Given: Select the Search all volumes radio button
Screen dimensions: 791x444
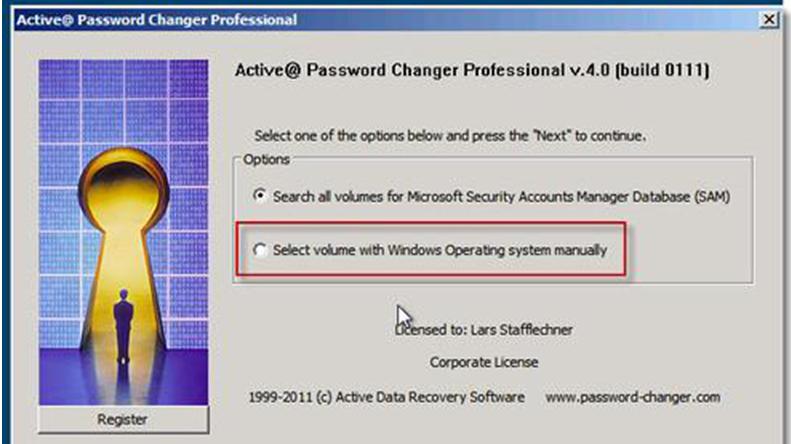Looking at the screenshot, I should point(261,197).
